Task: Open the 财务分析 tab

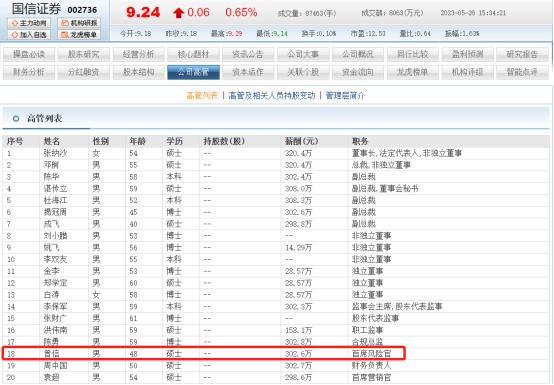Action: (x=29, y=72)
